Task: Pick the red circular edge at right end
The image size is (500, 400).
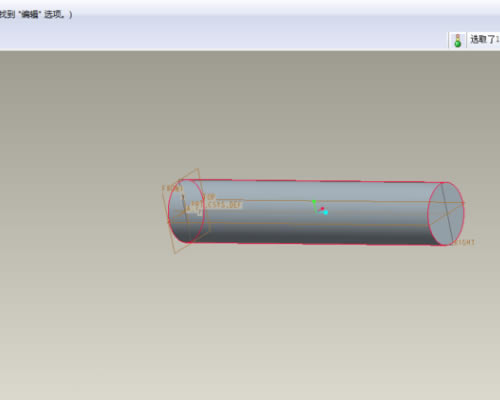Action: (464, 213)
